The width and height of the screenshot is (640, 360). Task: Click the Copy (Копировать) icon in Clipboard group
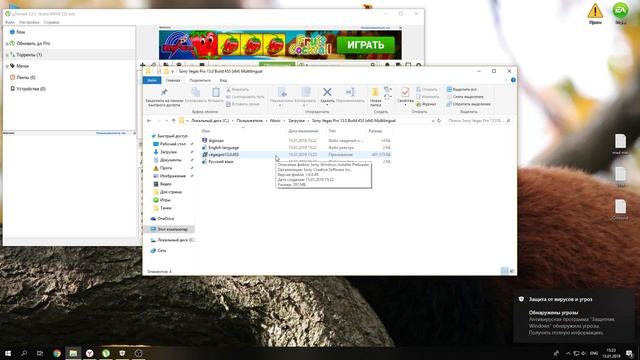196,93
